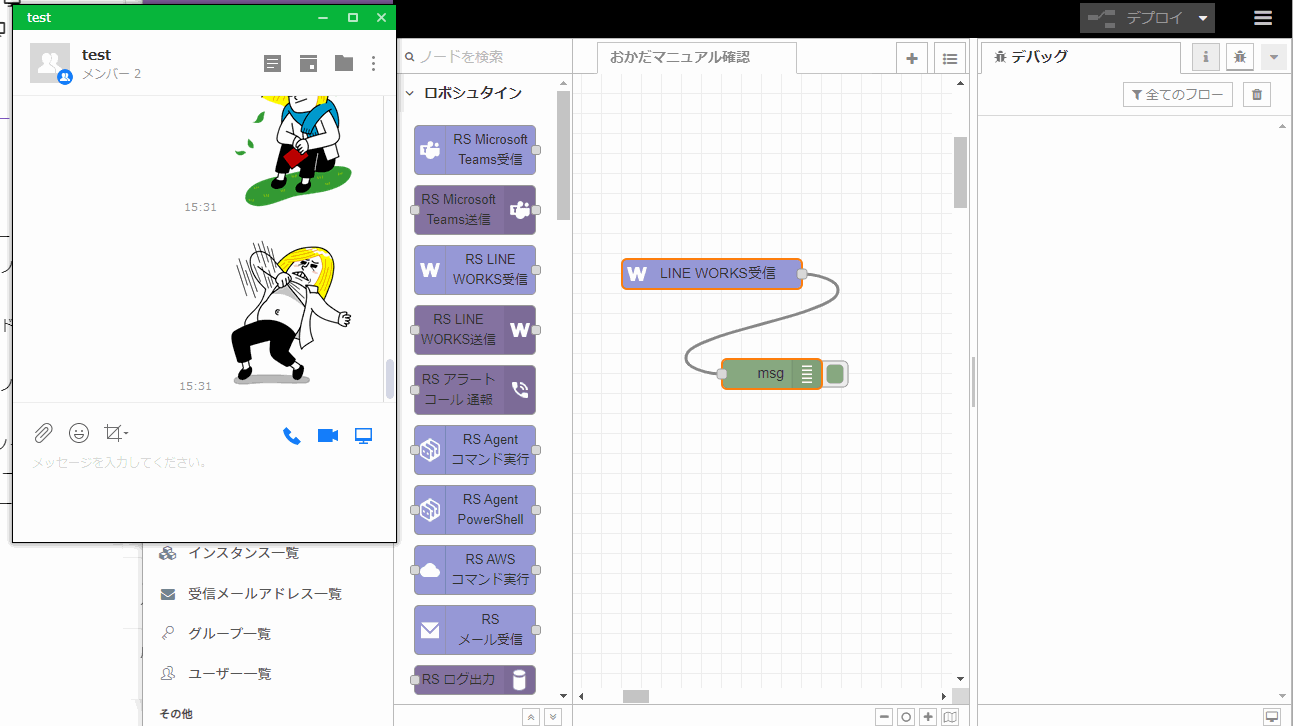Open the three-dot more menu in test chat
This screenshot has width=1293, height=726.
point(374,63)
